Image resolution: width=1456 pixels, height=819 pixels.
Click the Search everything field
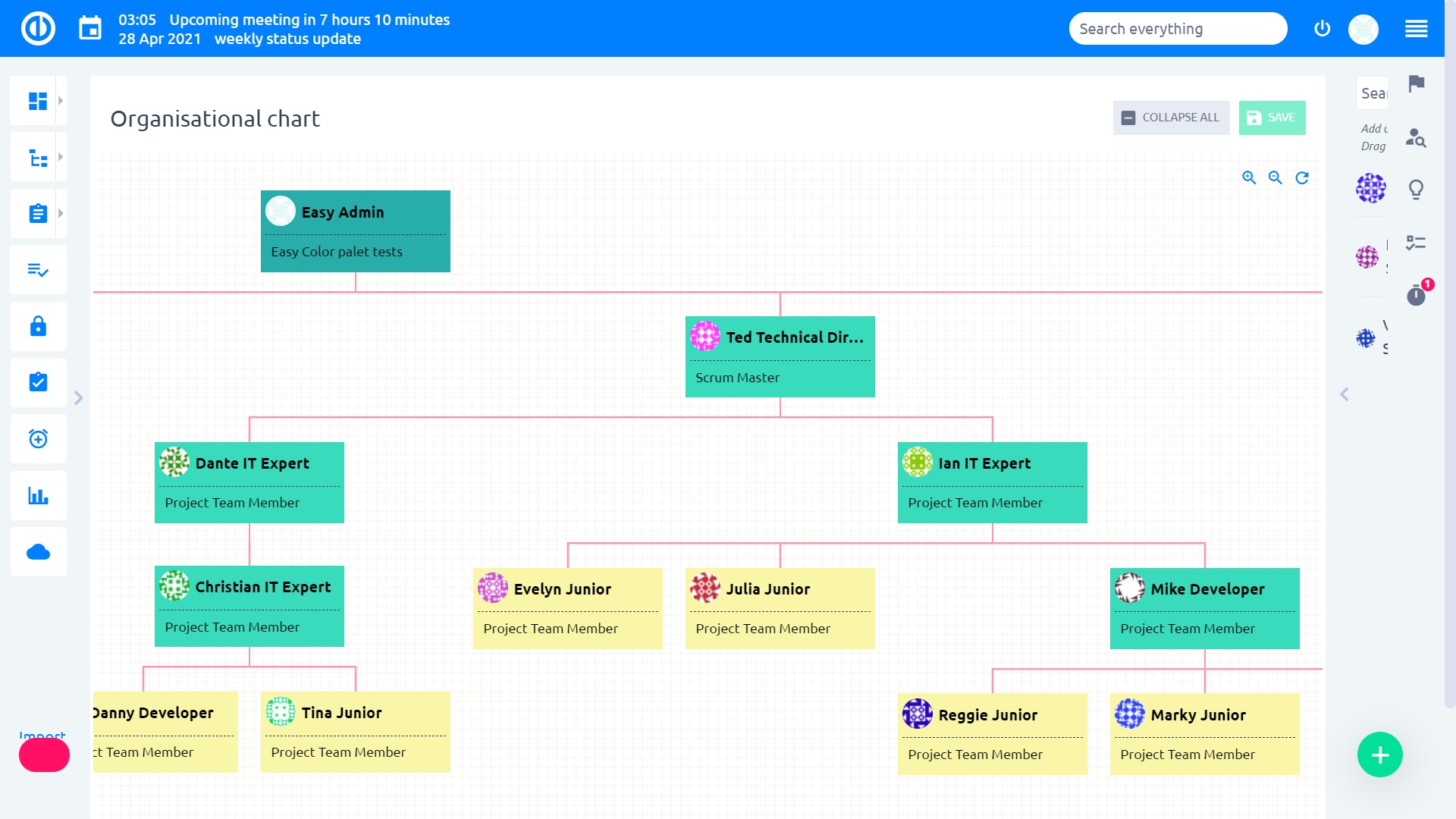click(1177, 29)
